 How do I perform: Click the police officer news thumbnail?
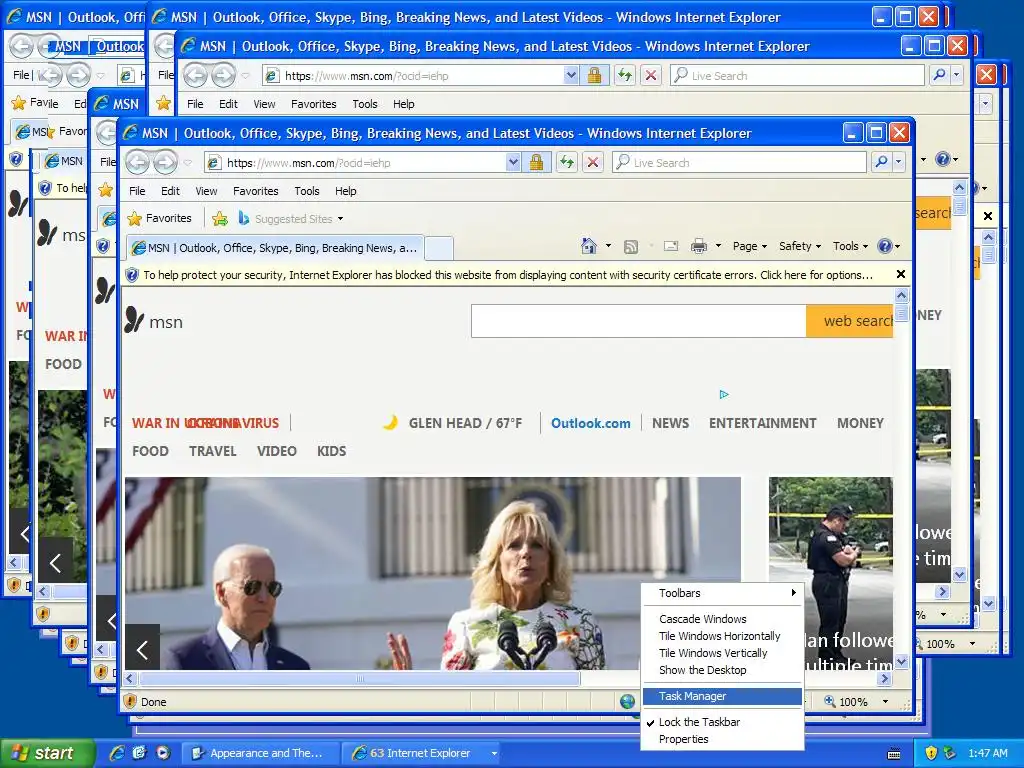[830, 573]
